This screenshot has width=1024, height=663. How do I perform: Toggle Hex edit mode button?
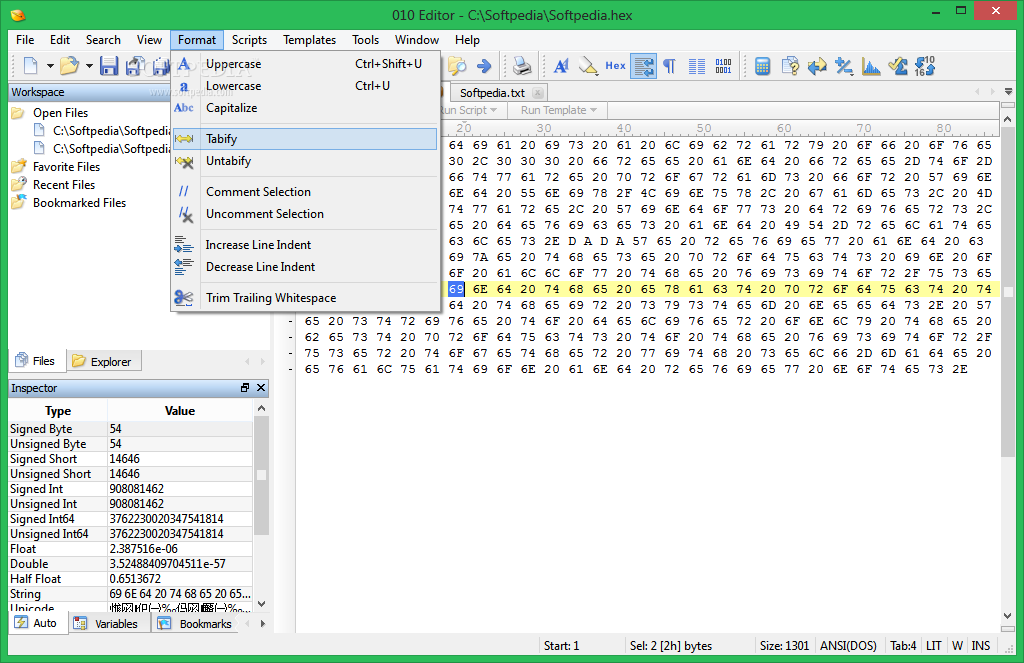(x=615, y=65)
